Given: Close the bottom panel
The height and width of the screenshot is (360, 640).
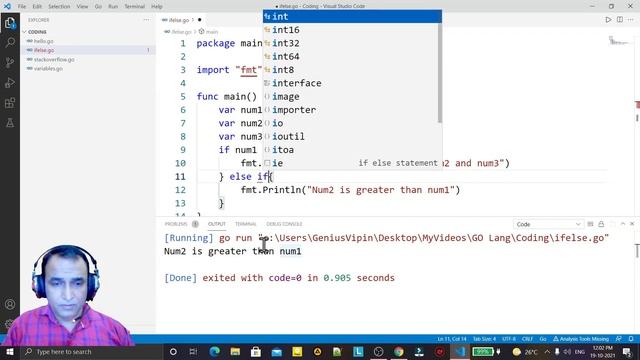Looking at the screenshot, I should click(632, 224).
